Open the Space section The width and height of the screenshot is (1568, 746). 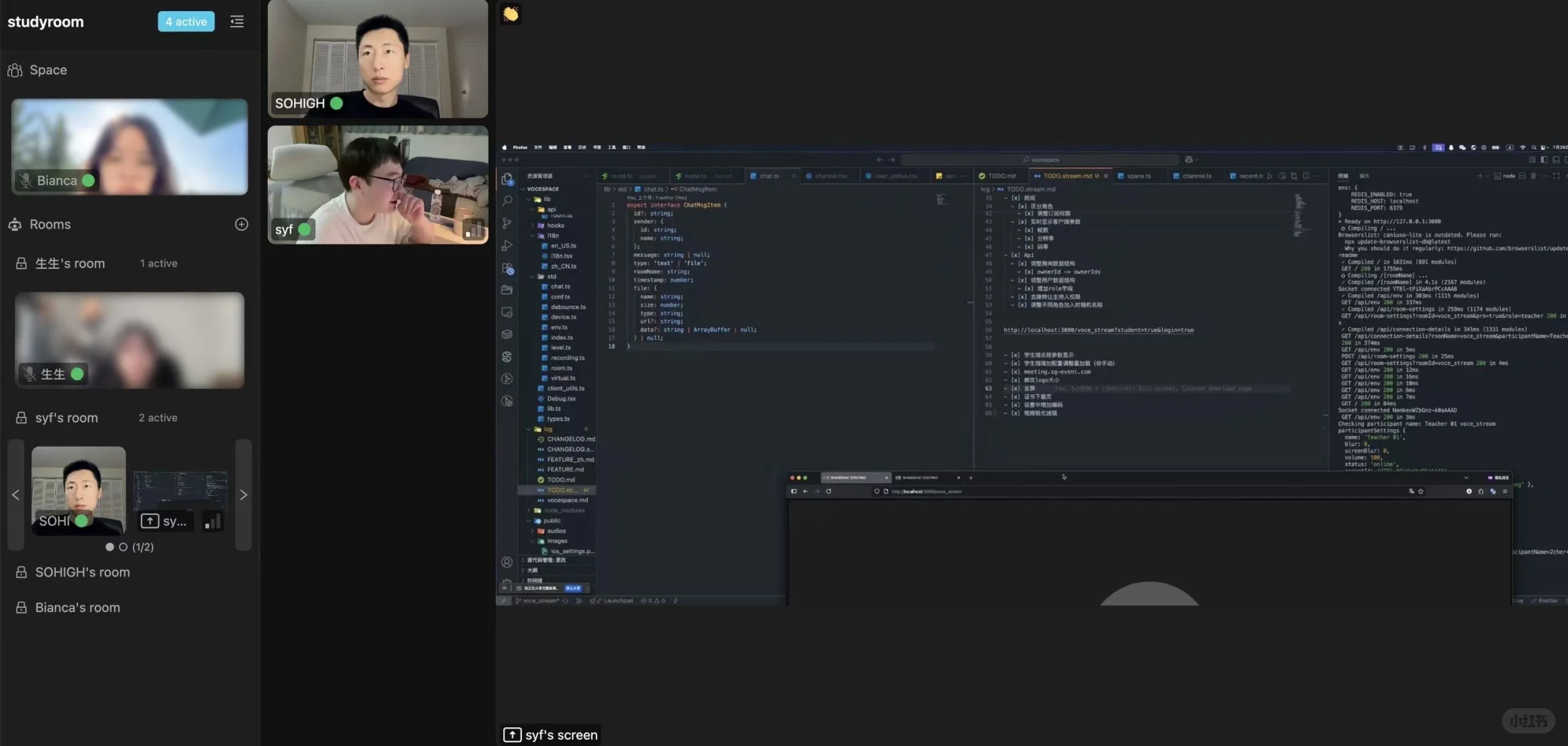pyautogui.click(x=48, y=70)
